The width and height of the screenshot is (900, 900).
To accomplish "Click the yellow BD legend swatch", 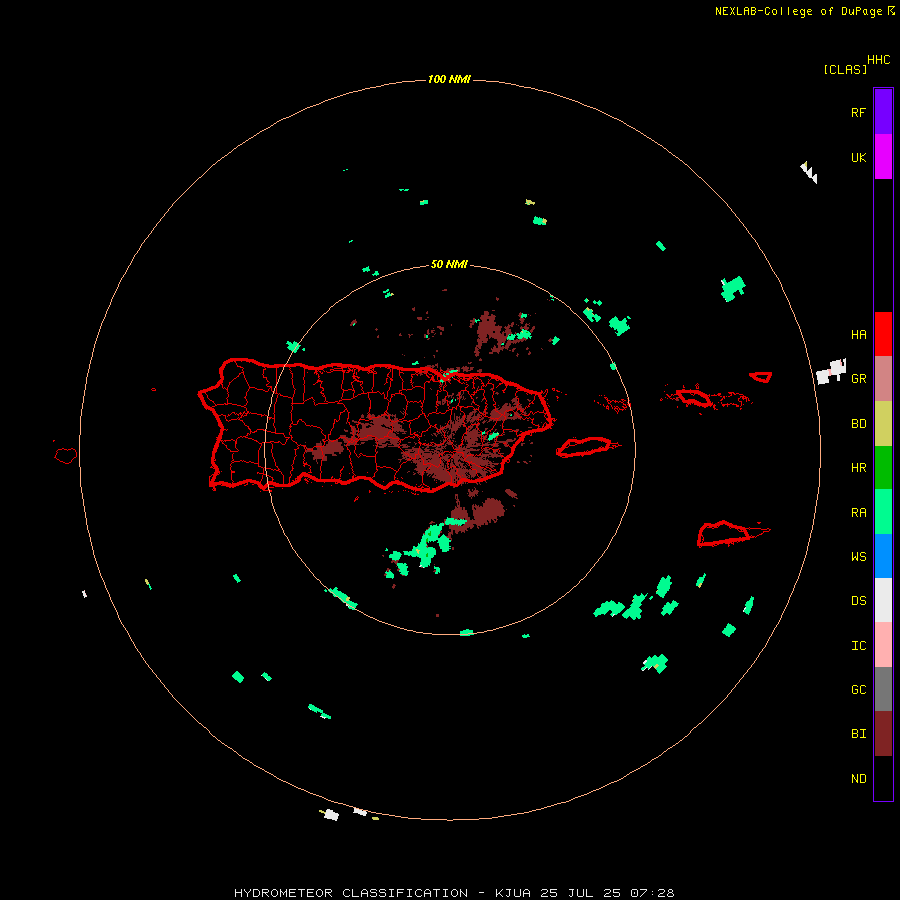I will click(x=883, y=424).
